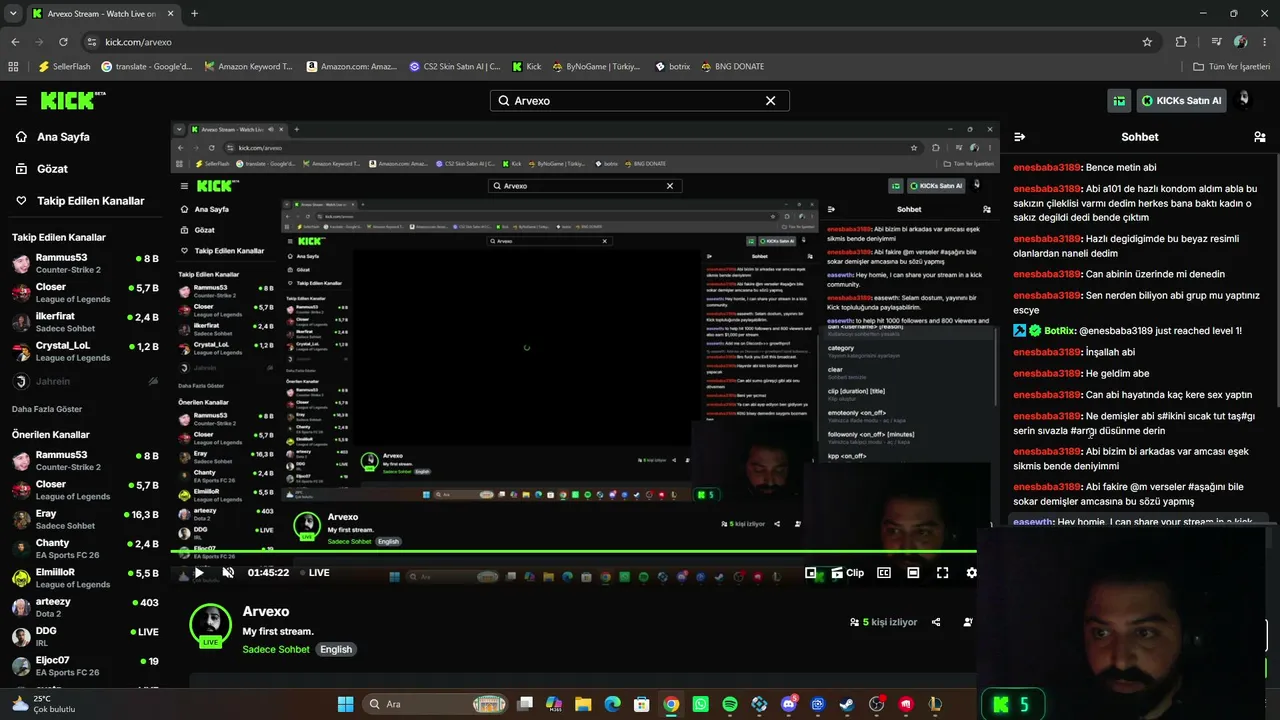Open File Explorer from taskbar
The height and width of the screenshot is (720, 1280).
tap(583, 704)
